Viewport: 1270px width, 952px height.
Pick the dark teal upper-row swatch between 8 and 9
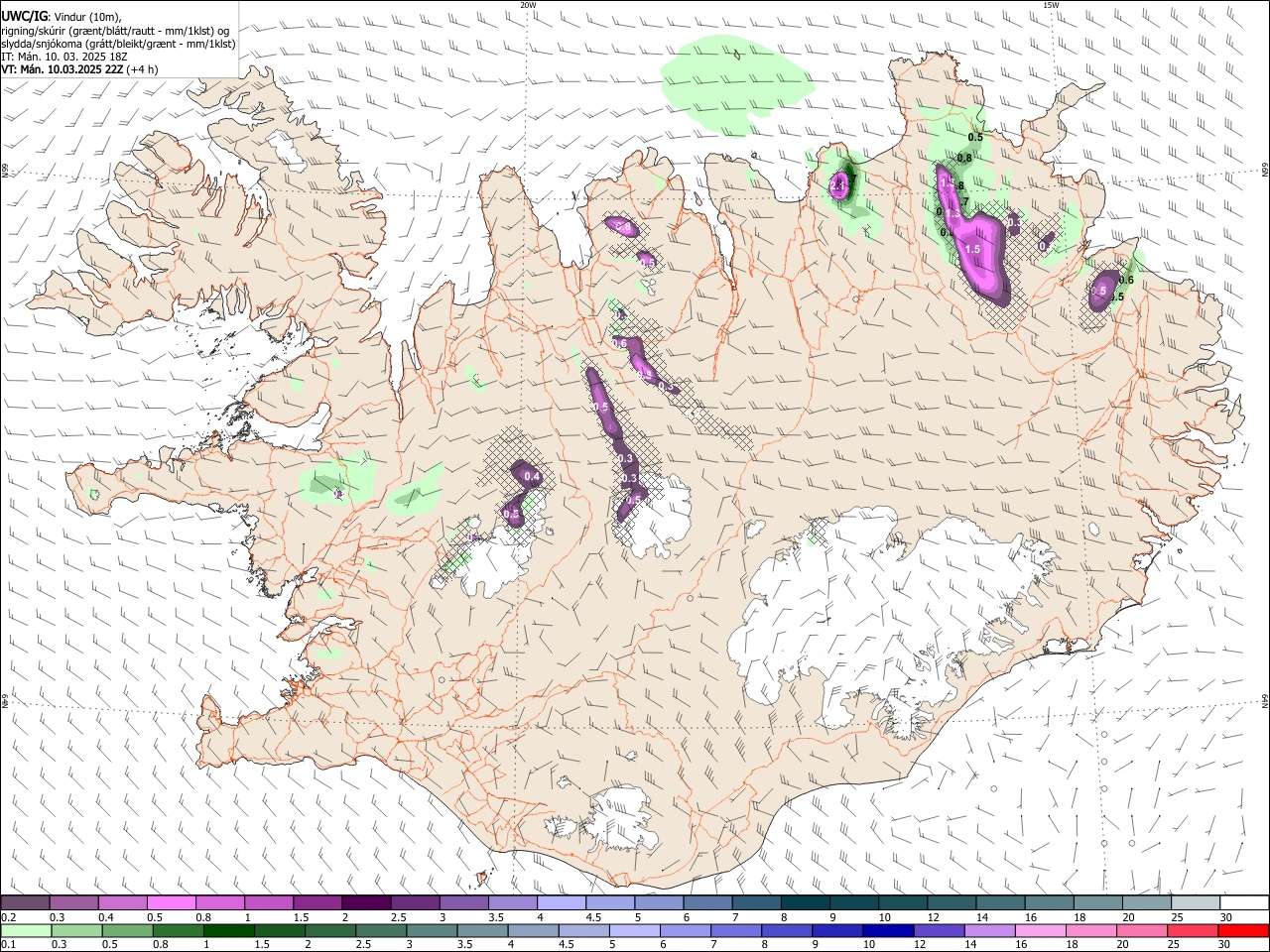(x=804, y=903)
